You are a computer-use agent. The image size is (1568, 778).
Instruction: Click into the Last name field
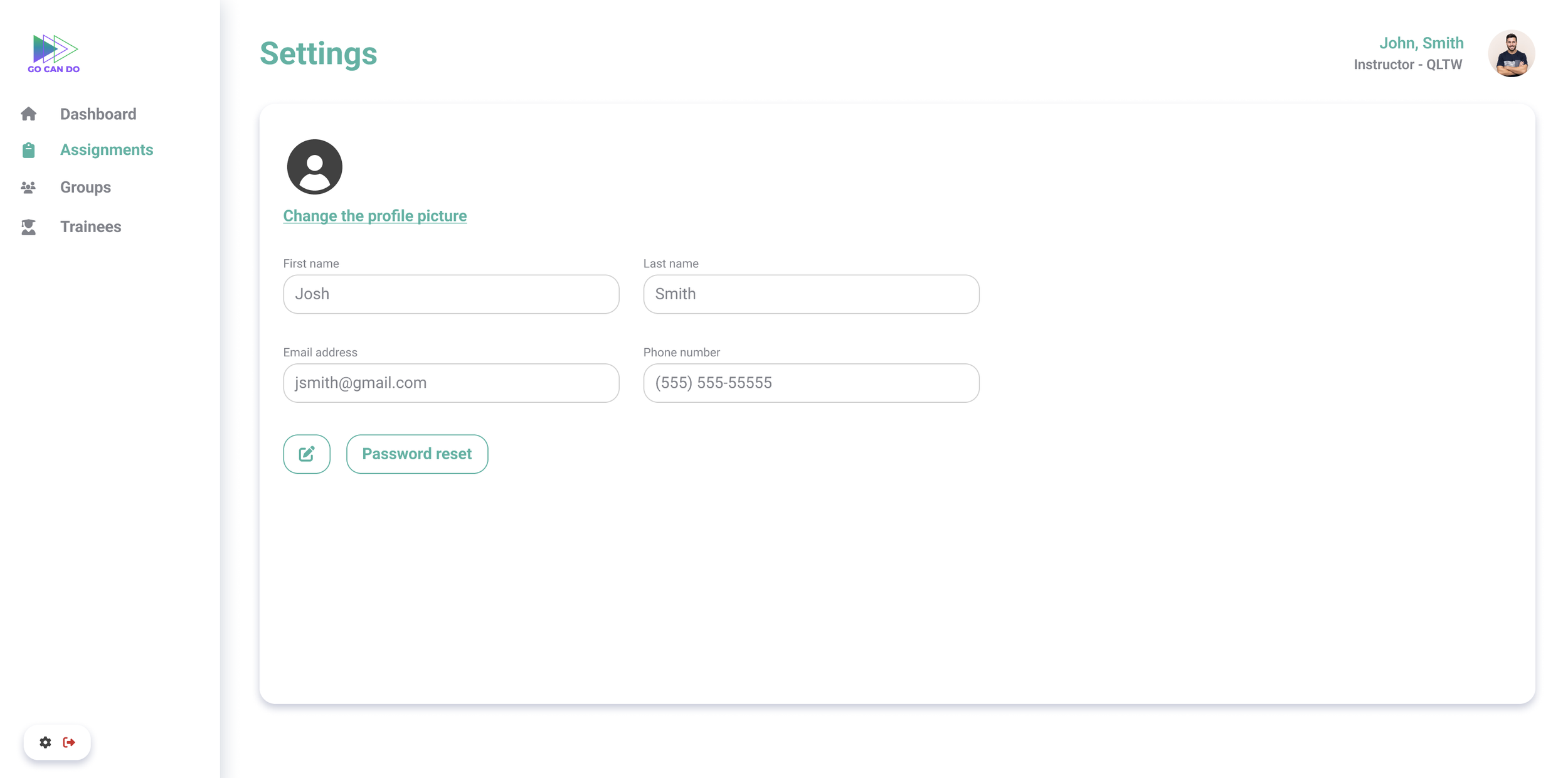(810, 294)
